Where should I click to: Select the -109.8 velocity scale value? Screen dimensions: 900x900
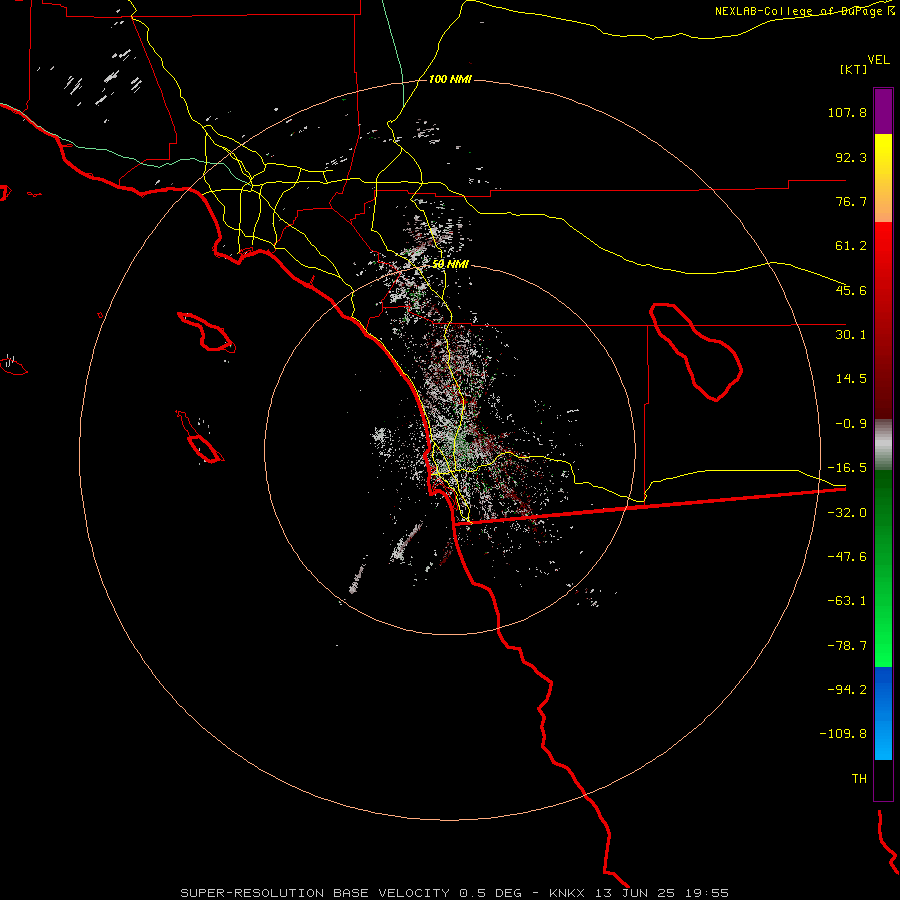[x=843, y=734]
